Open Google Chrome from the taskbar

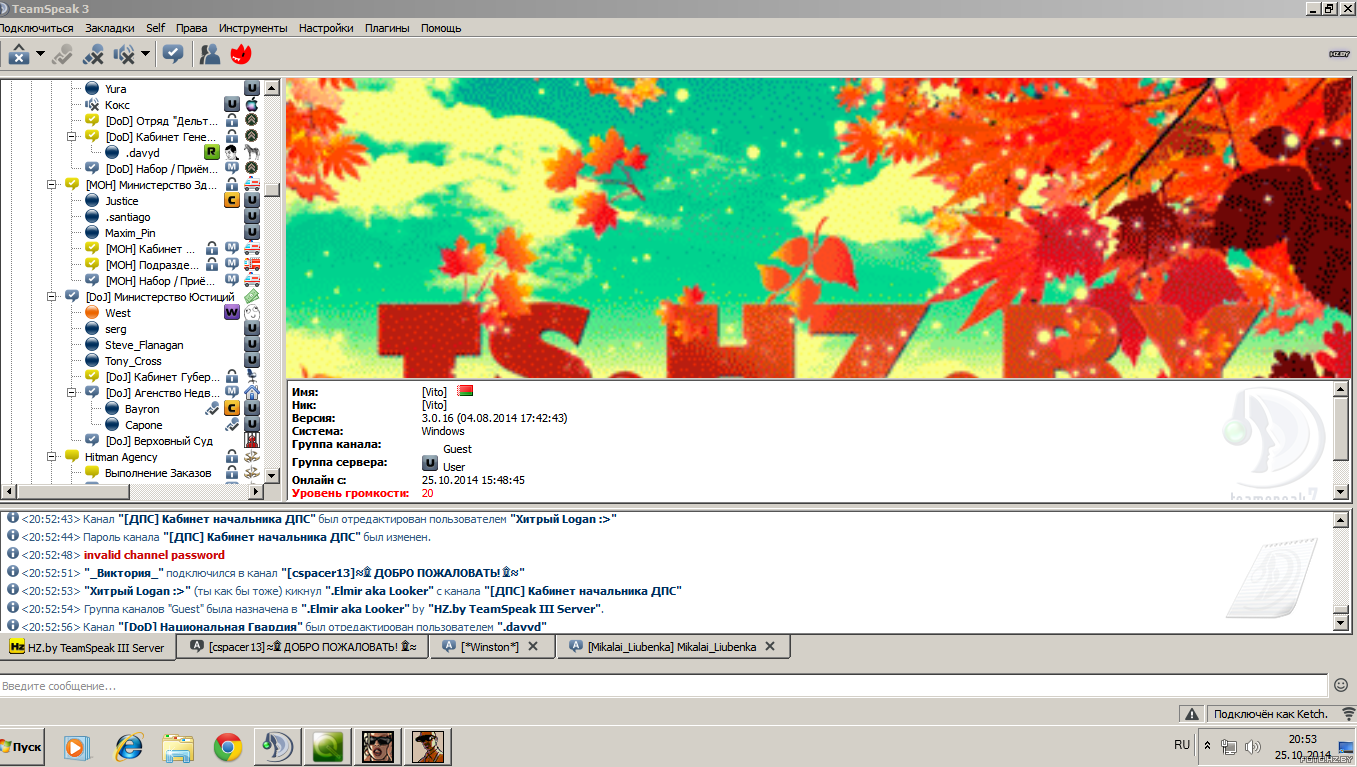click(x=228, y=747)
